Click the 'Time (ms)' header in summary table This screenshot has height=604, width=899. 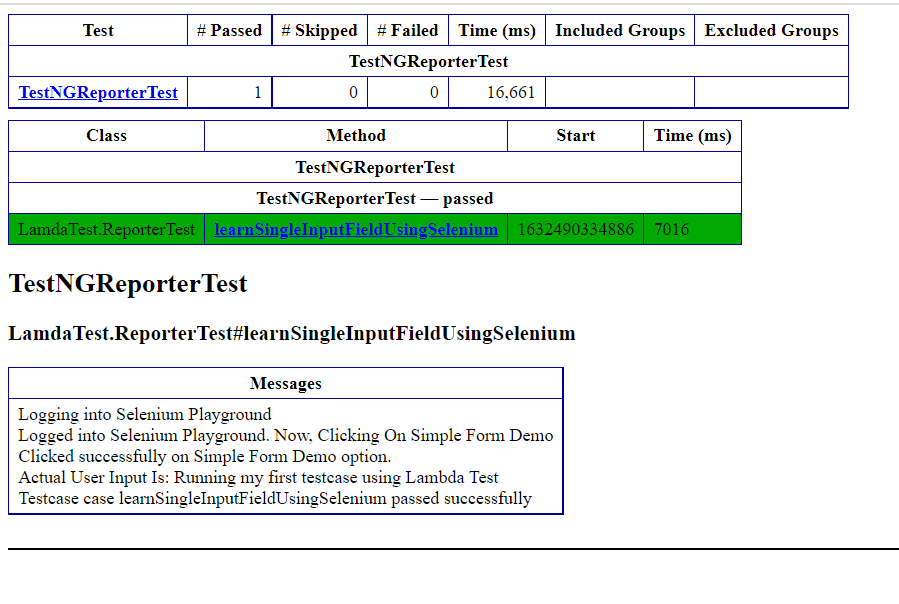pyautogui.click(x=497, y=30)
